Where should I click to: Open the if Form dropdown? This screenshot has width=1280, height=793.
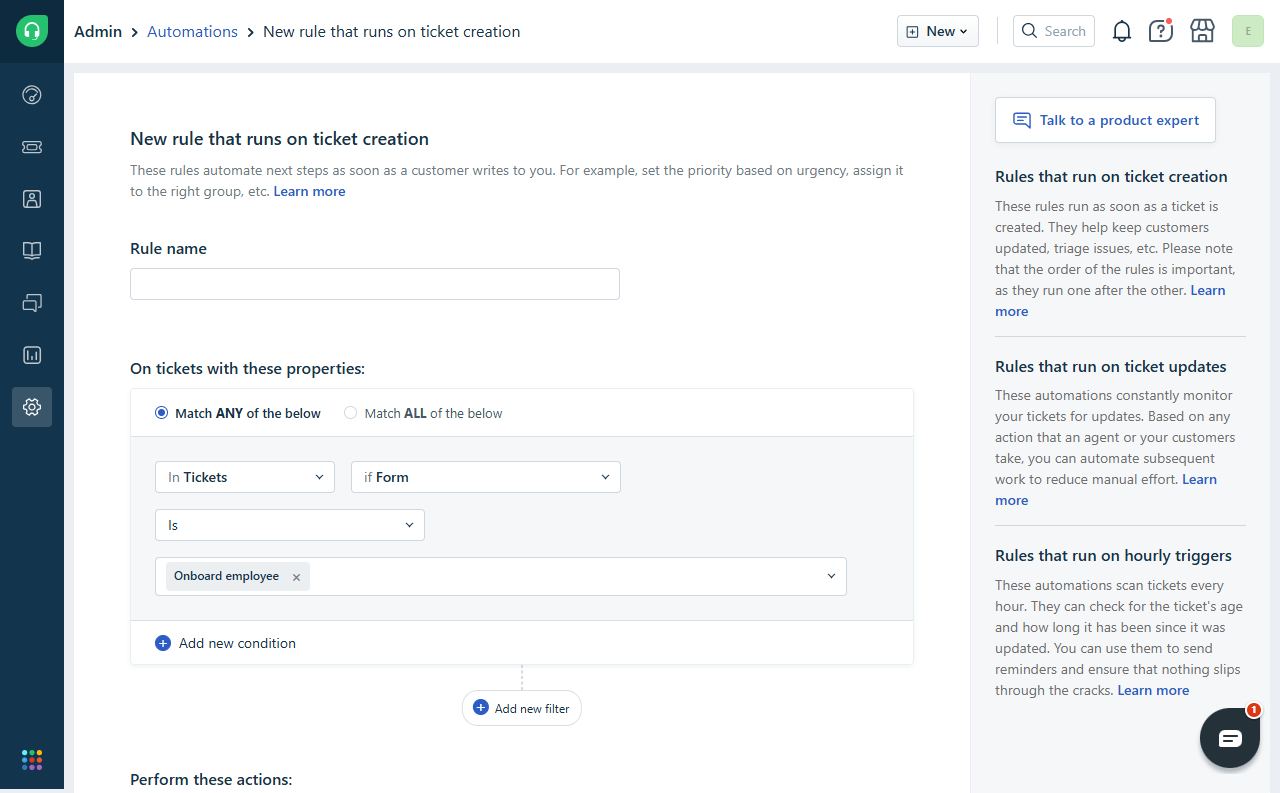486,477
